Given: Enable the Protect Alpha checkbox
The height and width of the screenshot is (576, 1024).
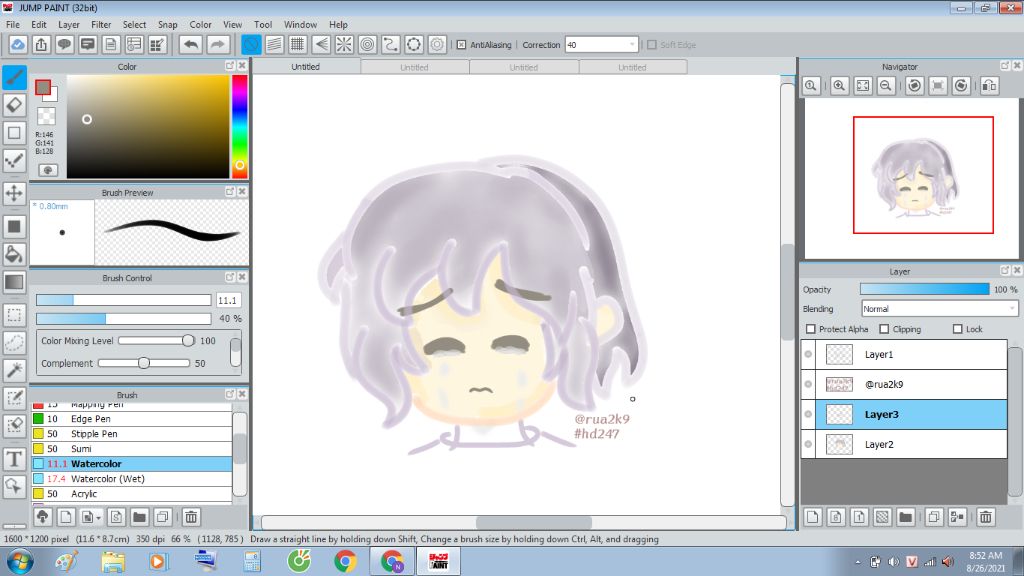Looking at the screenshot, I should tap(811, 328).
